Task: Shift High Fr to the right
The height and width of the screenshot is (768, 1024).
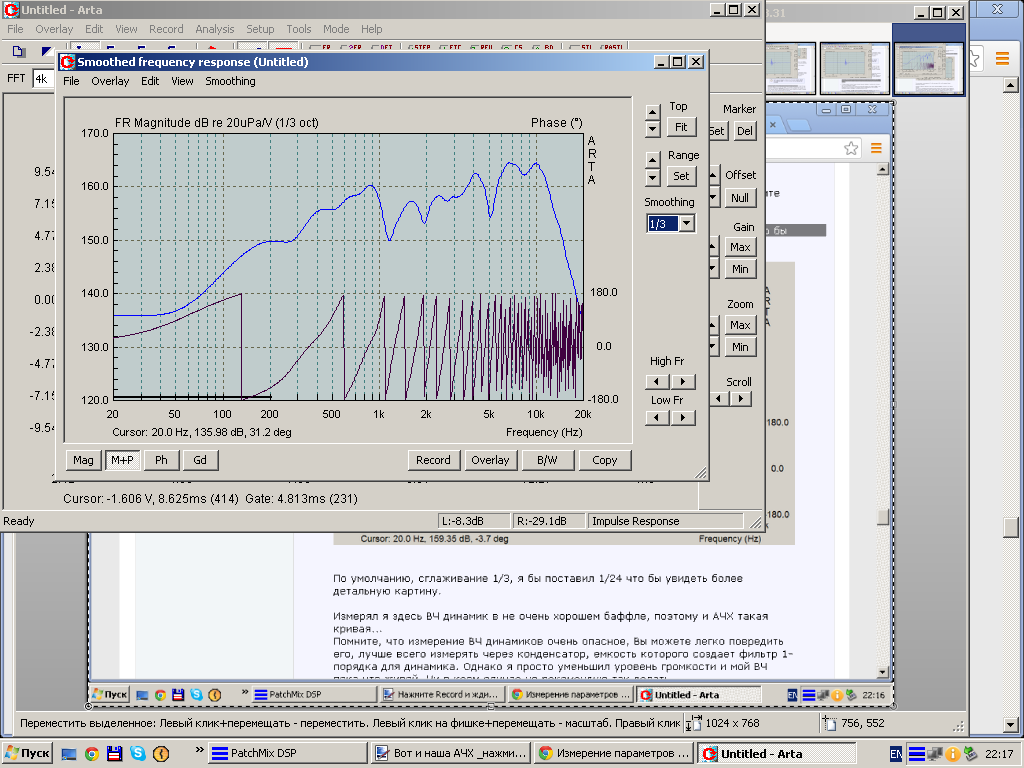Action: click(x=683, y=382)
